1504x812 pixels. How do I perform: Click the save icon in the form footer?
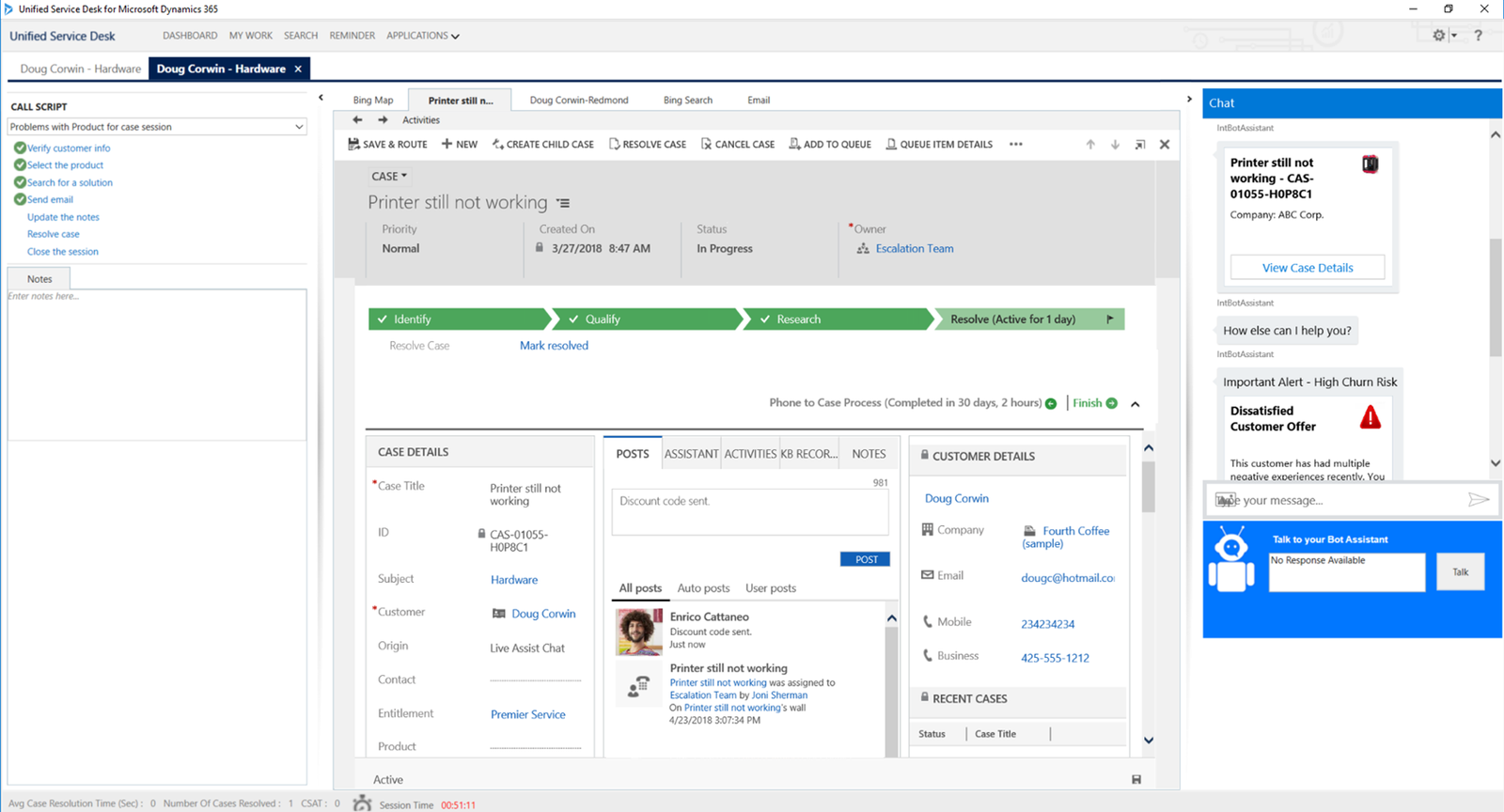point(1136,779)
